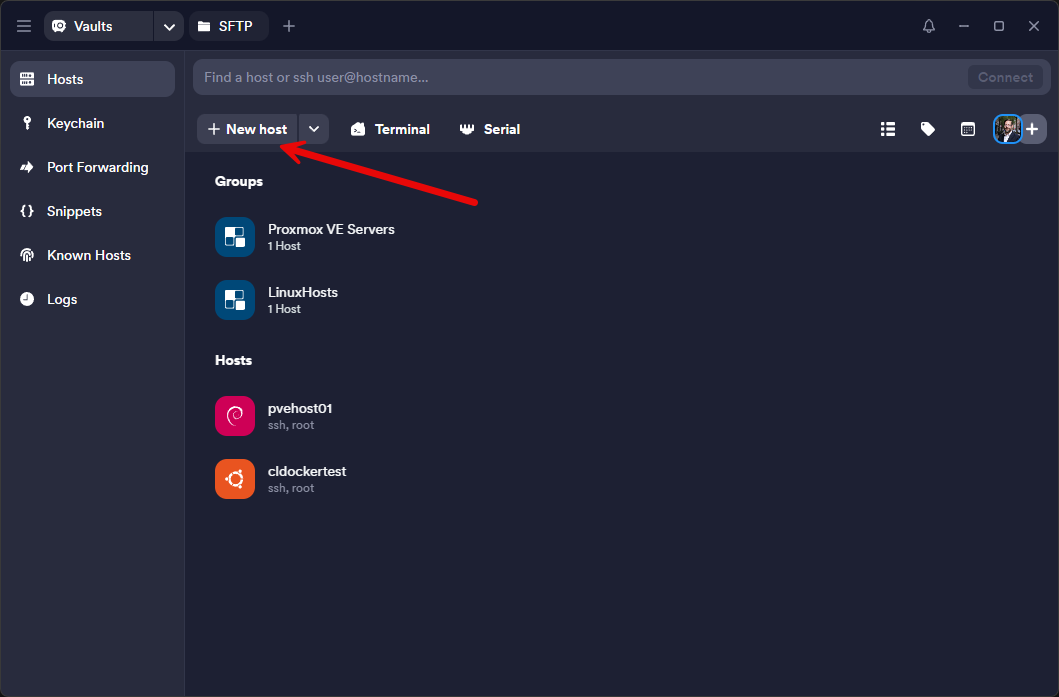This screenshot has height=697, width=1059.
Task: Open the hamburger menu
Action: 24,26
